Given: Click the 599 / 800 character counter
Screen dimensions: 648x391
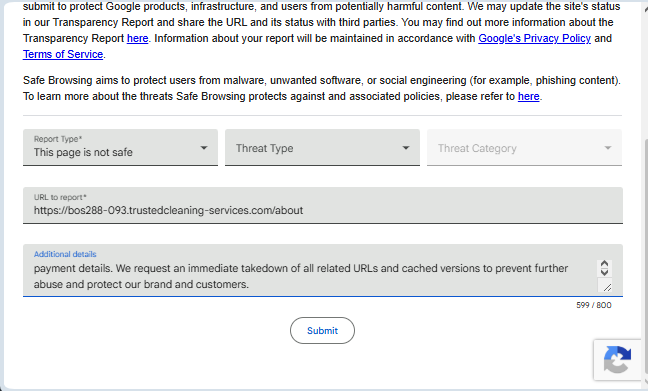Looking at the screenshot, I should click(594, 305).
